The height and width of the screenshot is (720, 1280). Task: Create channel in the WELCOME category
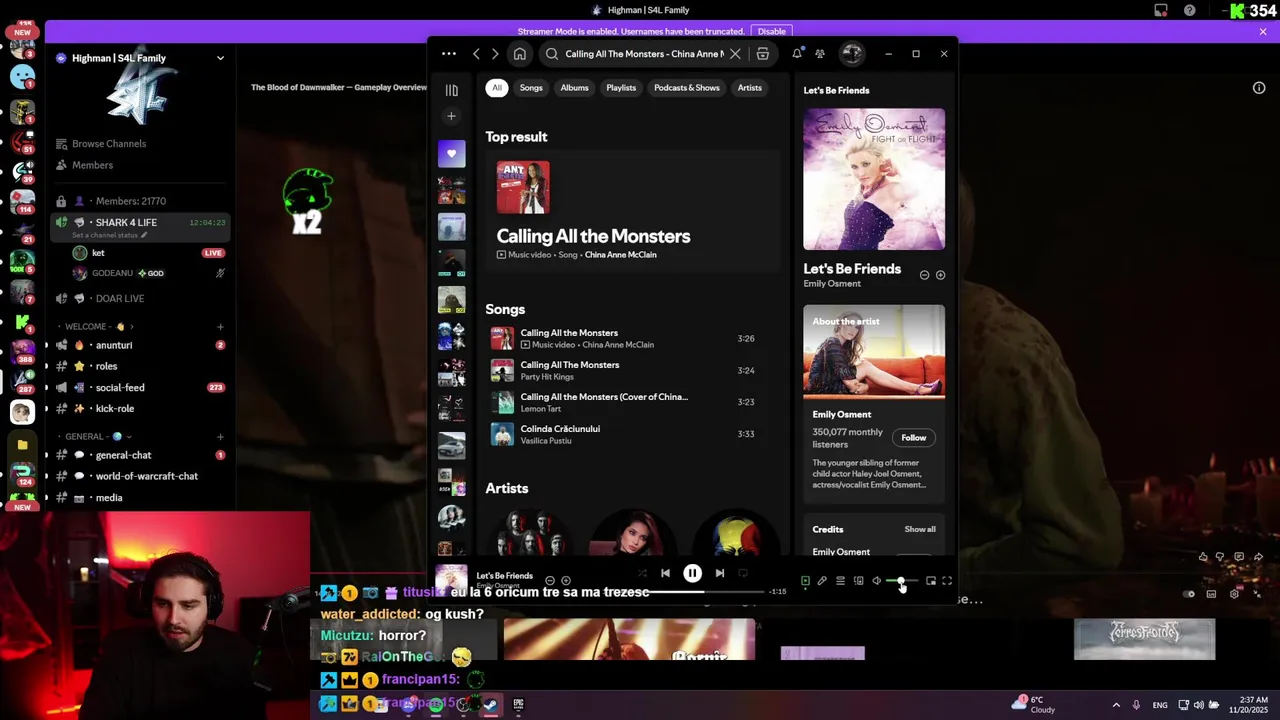220,327
